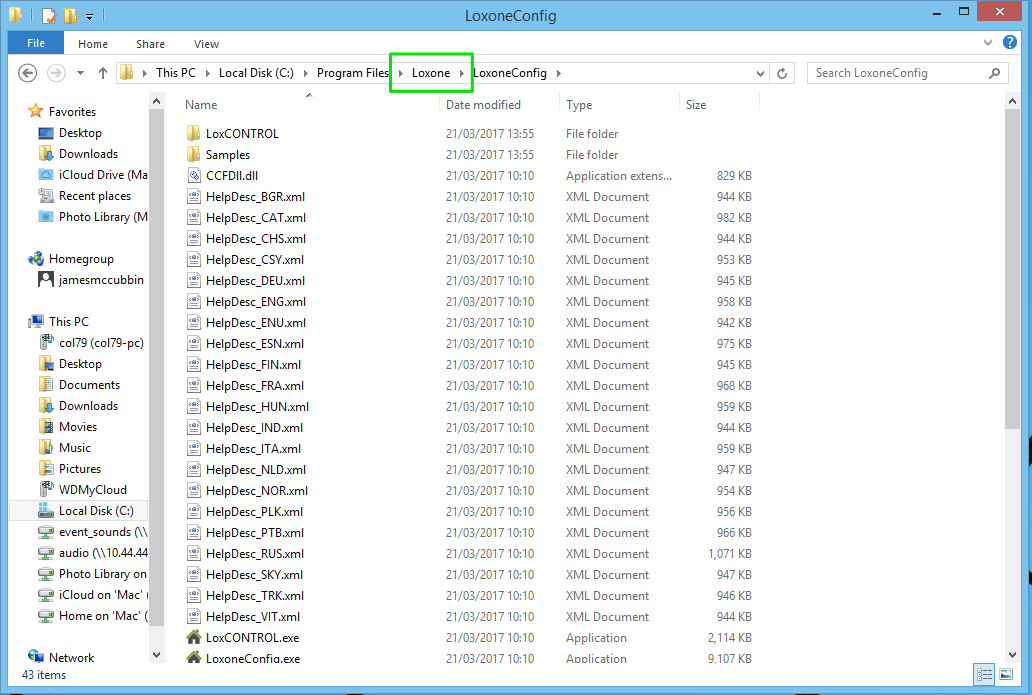Navigate to Loxone in the address bar
Viewport: 1032px width, 695px height.
pyautogui.click(x=430, y=73)
